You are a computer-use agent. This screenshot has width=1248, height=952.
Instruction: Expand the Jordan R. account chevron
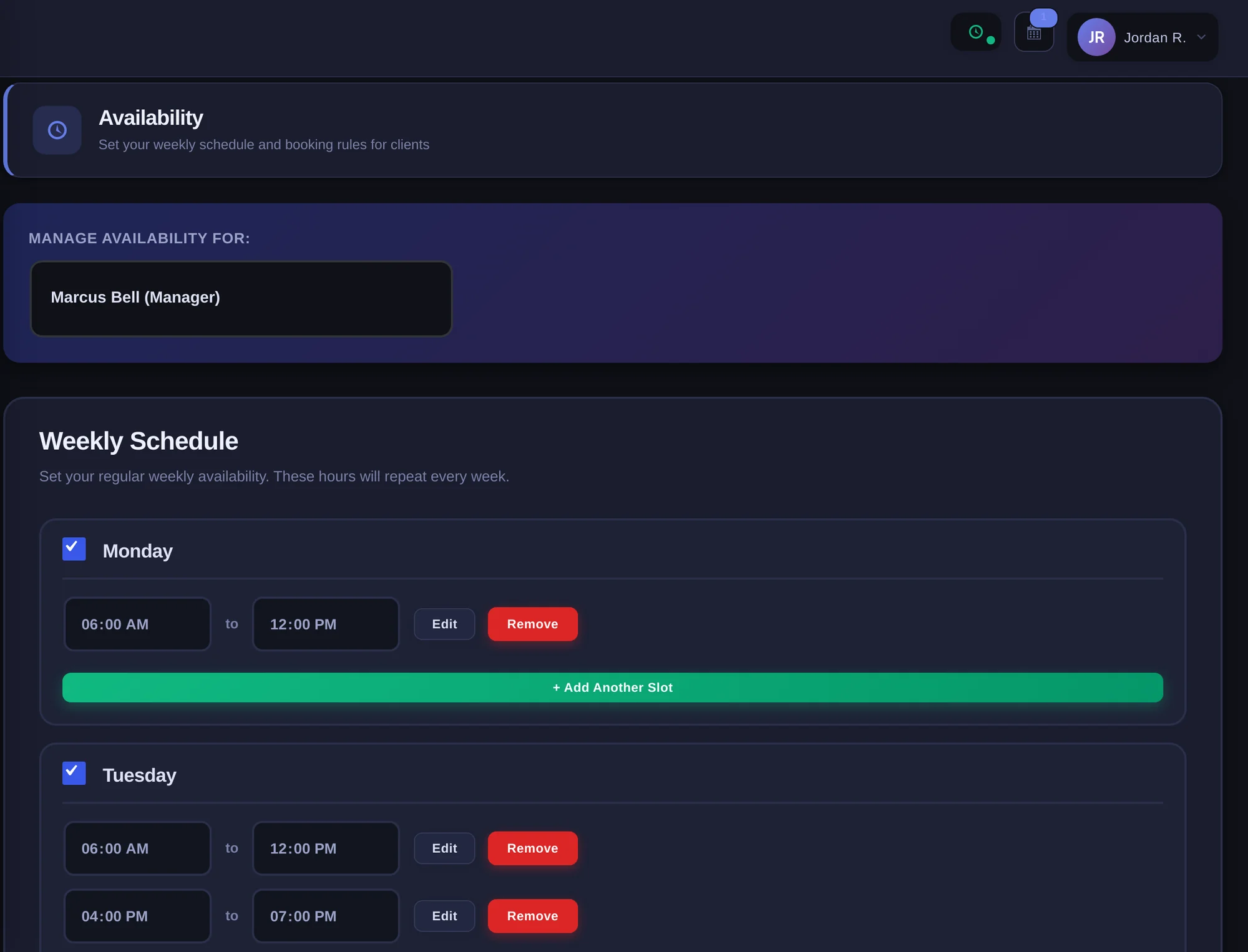click(1201, 37)
